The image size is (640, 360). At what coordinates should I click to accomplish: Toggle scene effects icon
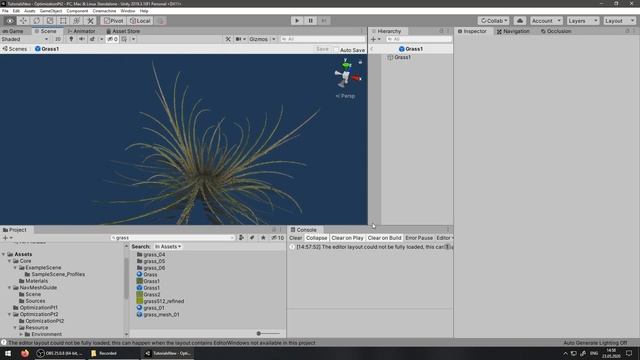[x=92, y=39]
